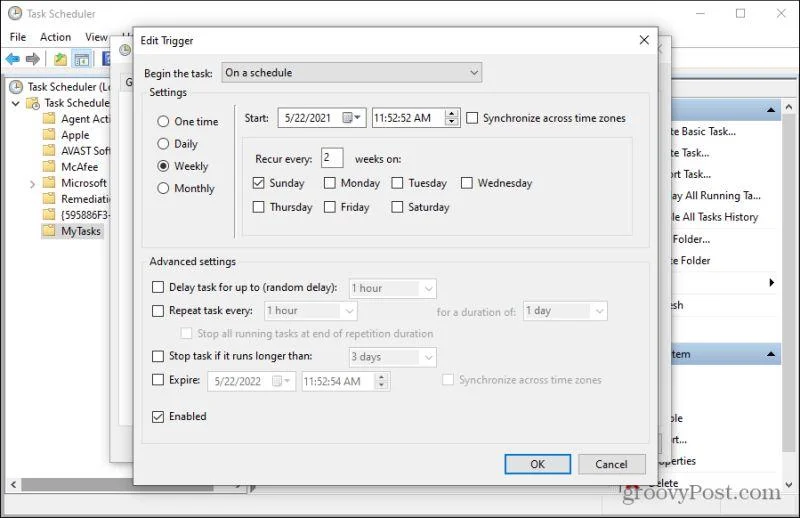Select the Monthly schedule option

click(163, 188)
